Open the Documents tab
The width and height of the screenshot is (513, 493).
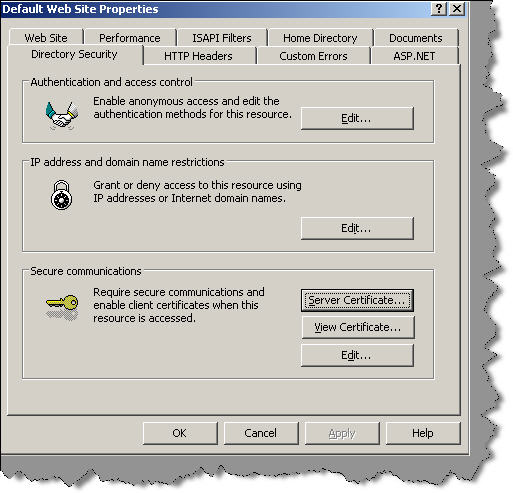pos(416,38)
